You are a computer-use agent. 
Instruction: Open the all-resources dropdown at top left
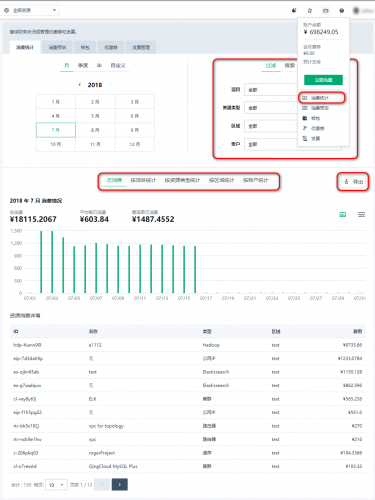31,10
